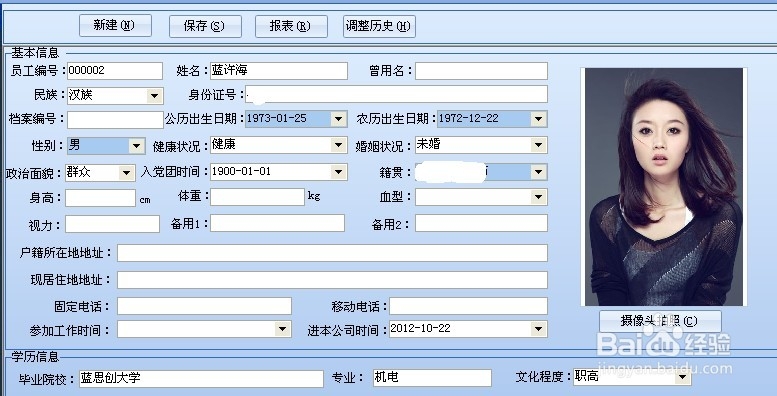Edit the 姓名 field 蓝许海
Screen dimensions: 777x396
click(278, 70)
